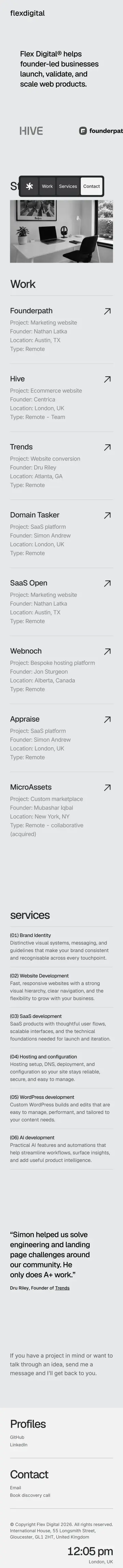123x1568 pixels.
Task: Open the Domain Tasker arrow icon
Action: [107, 516]
